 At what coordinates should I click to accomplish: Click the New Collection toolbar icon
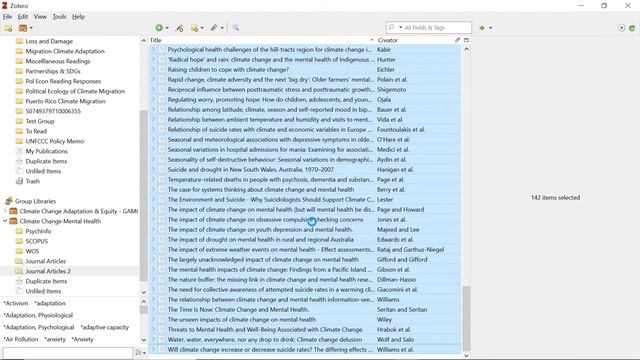8,28
